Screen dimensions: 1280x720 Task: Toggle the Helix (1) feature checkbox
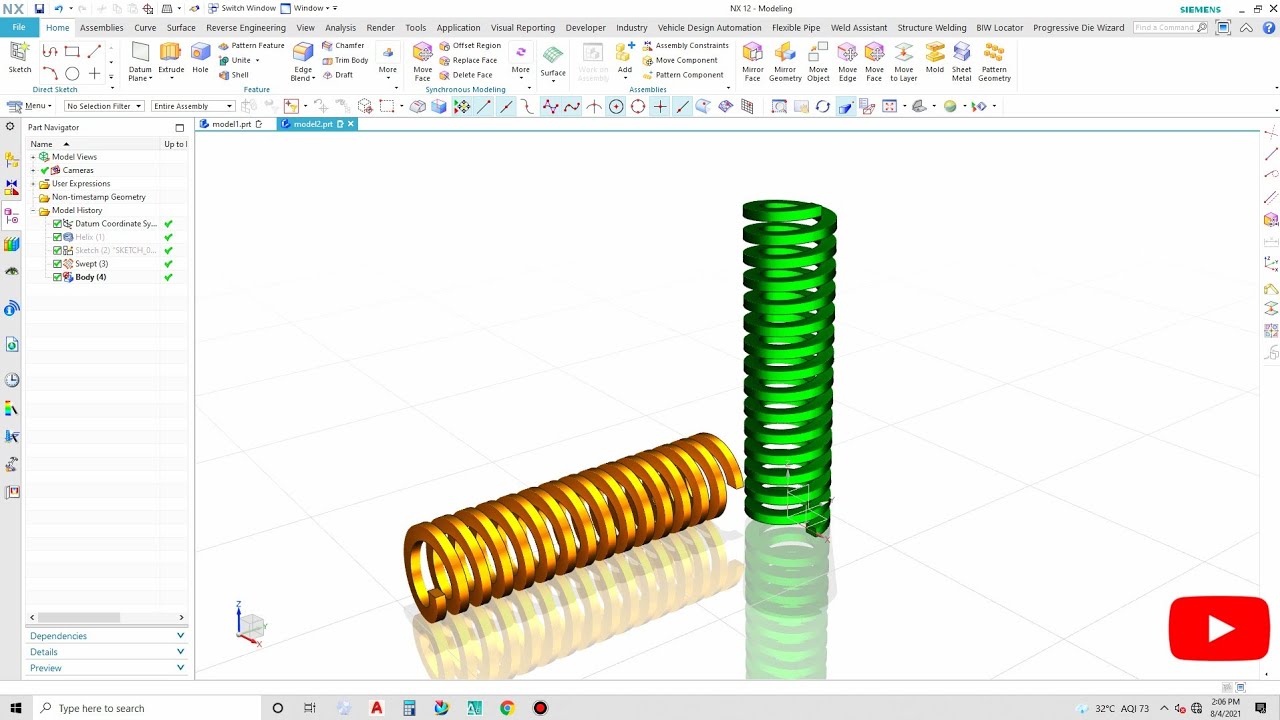(x=57, y=237)
